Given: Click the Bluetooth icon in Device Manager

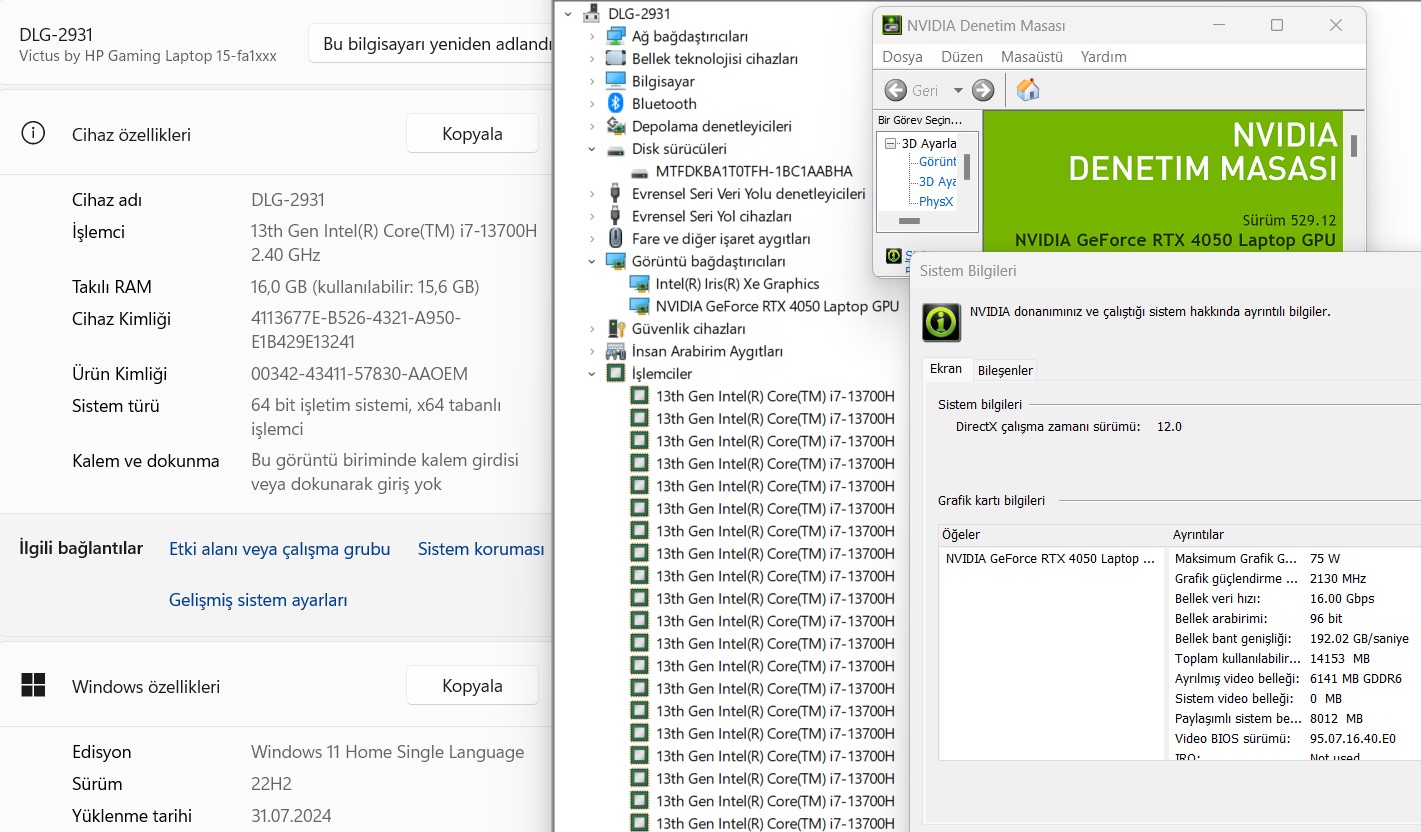Looking at the screenshot, I should coord(616,104).
